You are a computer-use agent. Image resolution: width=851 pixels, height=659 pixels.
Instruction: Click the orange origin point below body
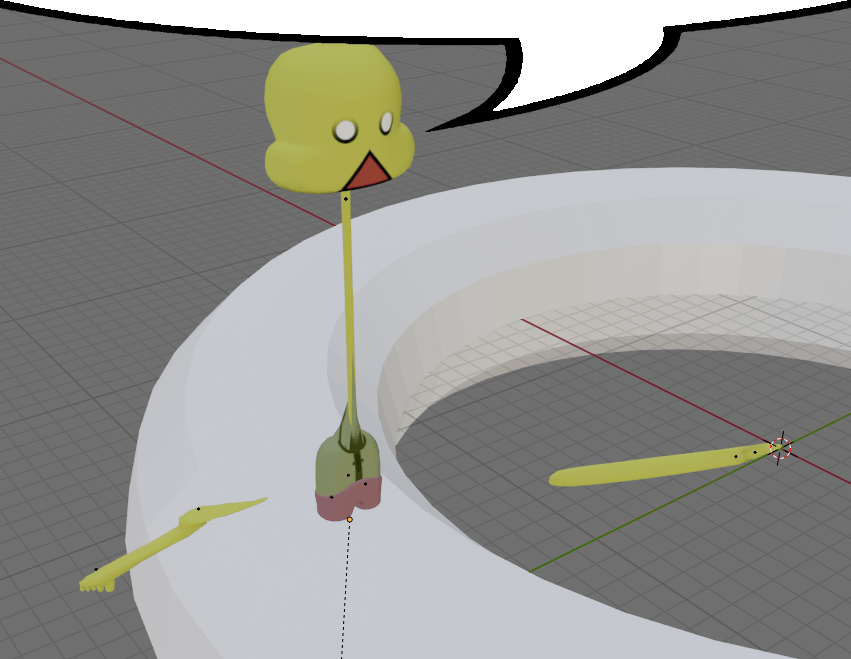point(349,519)
